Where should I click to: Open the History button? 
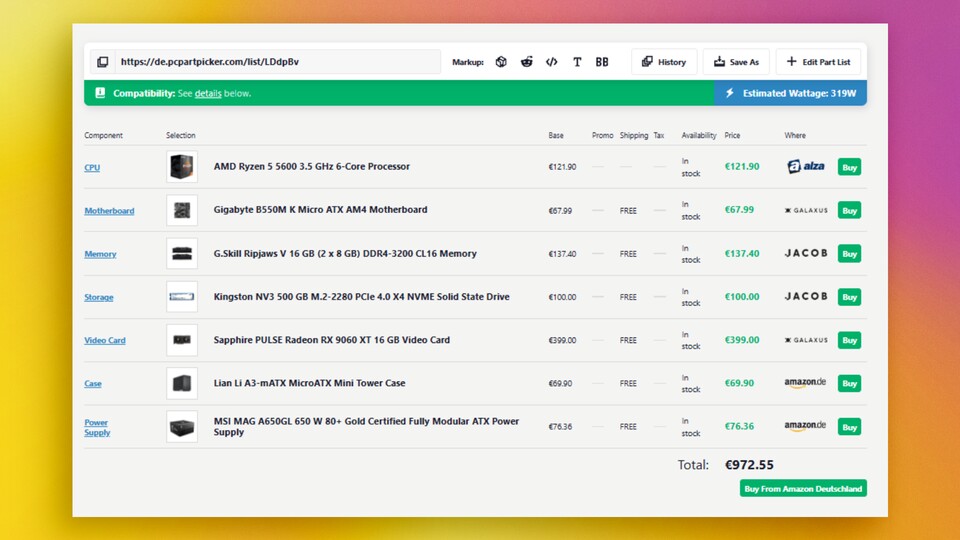[664, 62]
